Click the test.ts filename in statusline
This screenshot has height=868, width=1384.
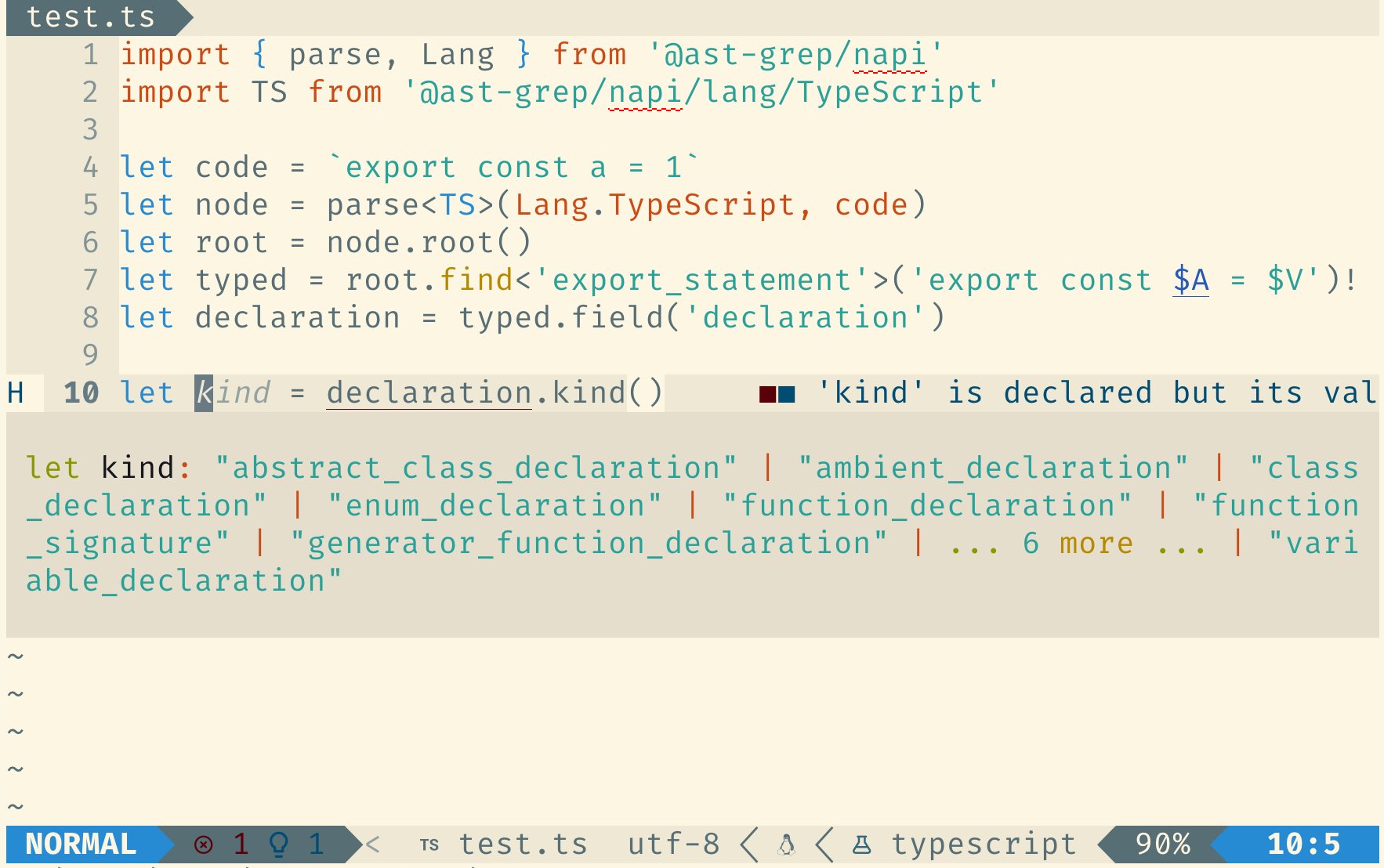click(523, 844)
